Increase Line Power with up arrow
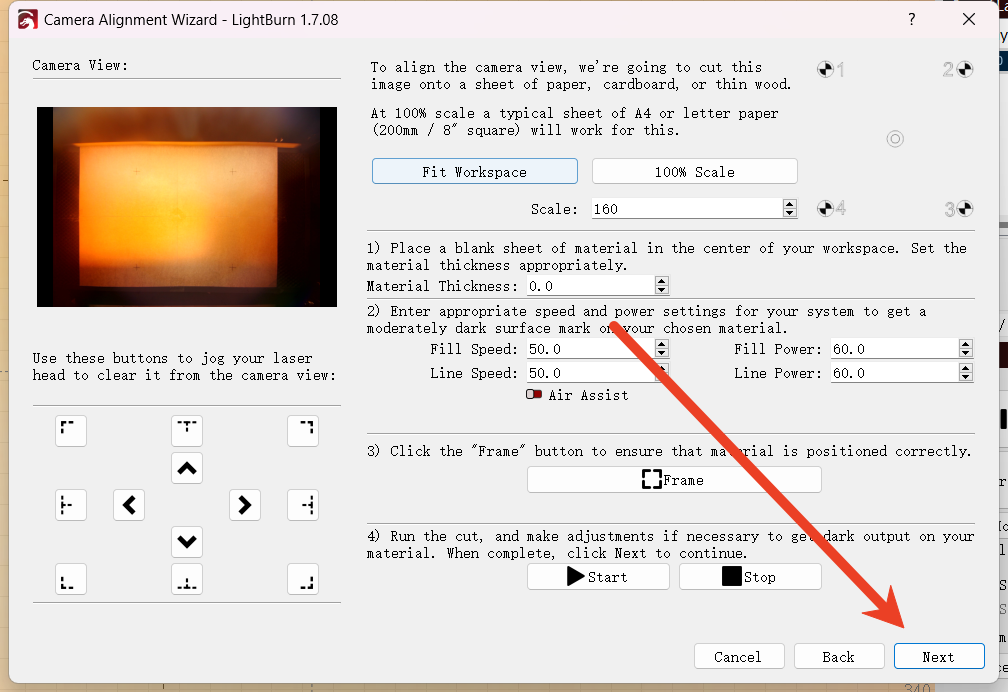Screen dimensions: 1008x692 click(966, 368)
